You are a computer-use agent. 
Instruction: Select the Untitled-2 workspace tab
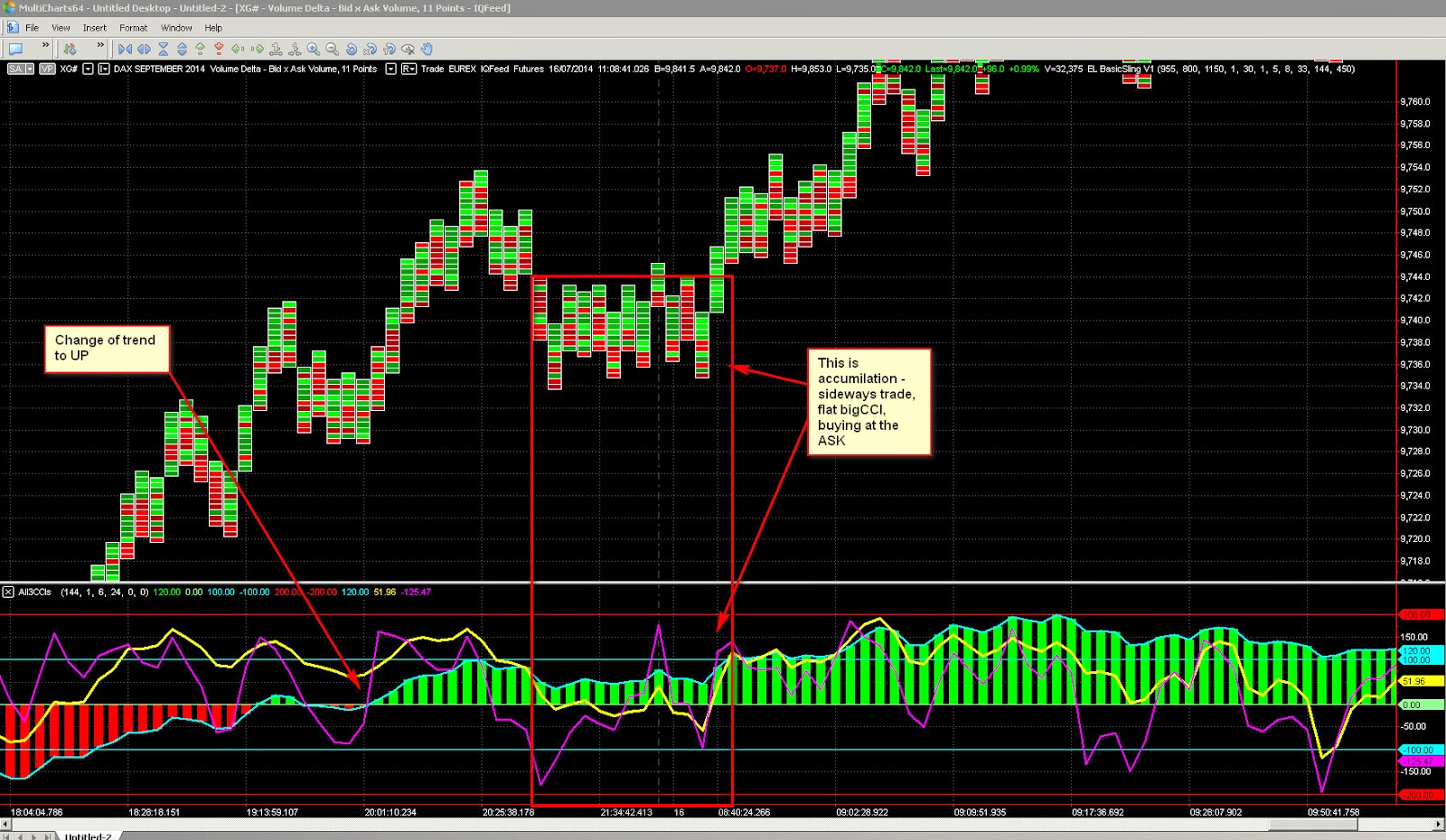[89, 835]
